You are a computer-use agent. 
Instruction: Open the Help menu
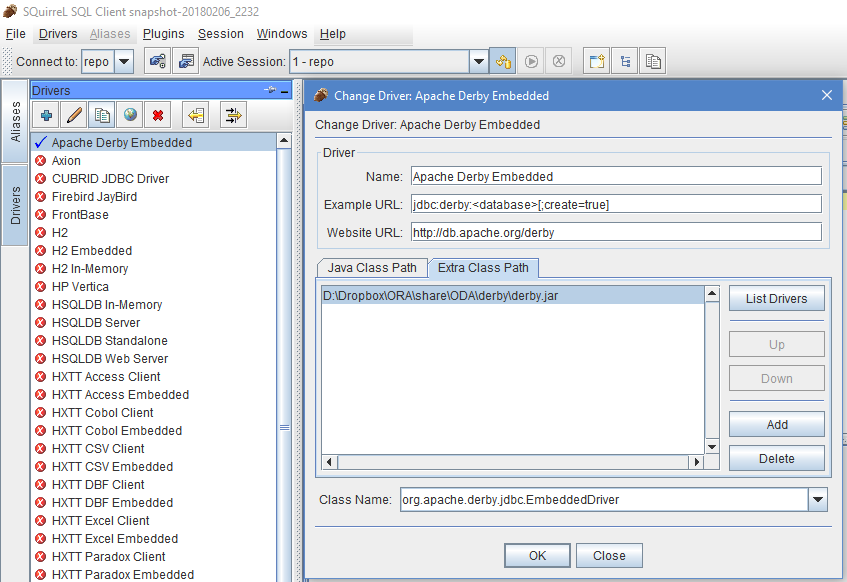coord(333,34)
